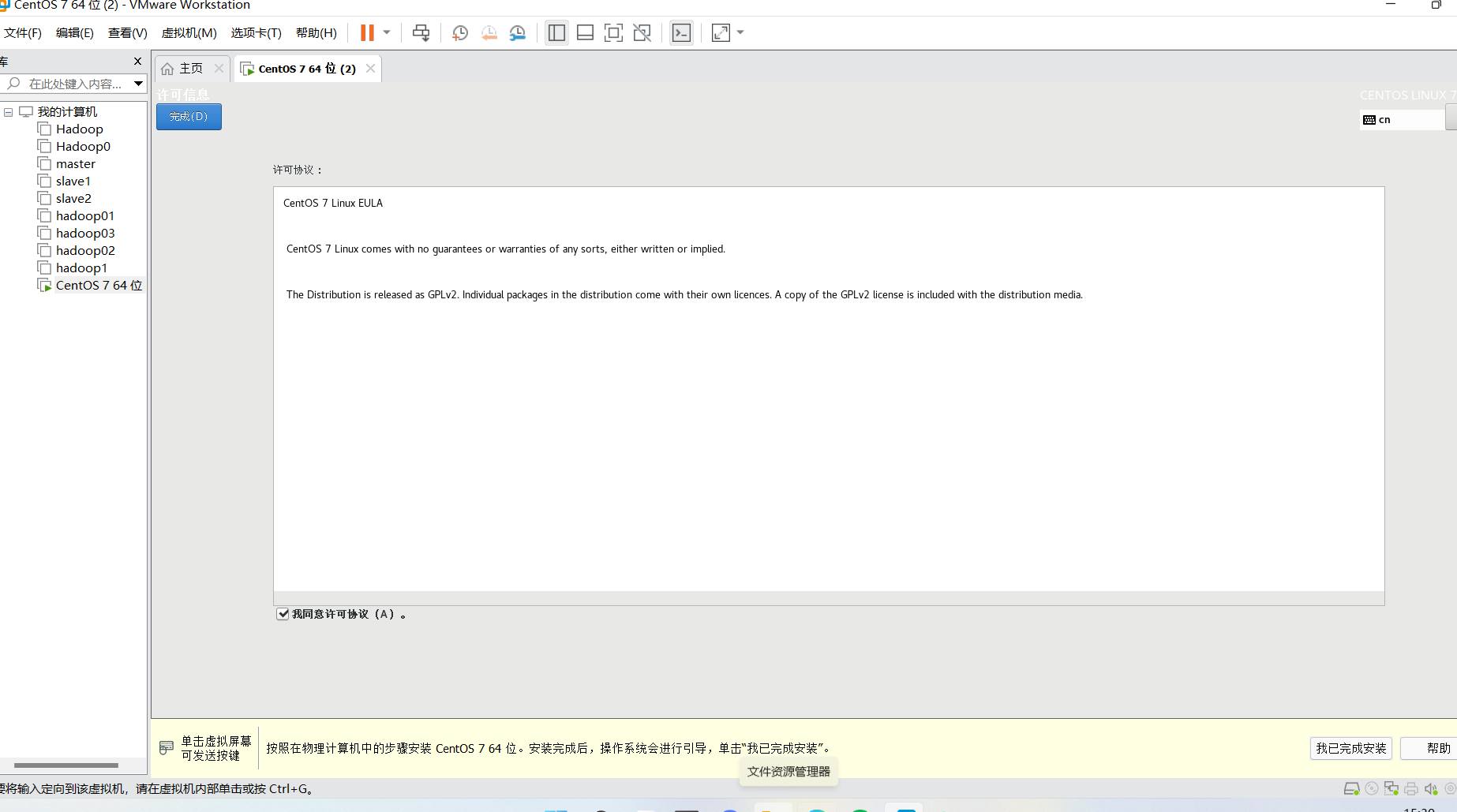Click the cn keyboard layout indicator
This screenshot has height=812, width=1457.
tap(1402, 120)
